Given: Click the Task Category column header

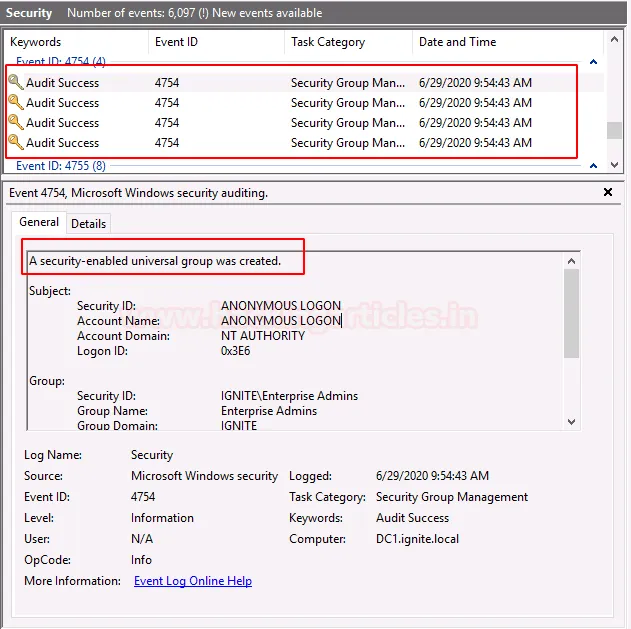Looking at the screenshot, I should pos(328,42).
